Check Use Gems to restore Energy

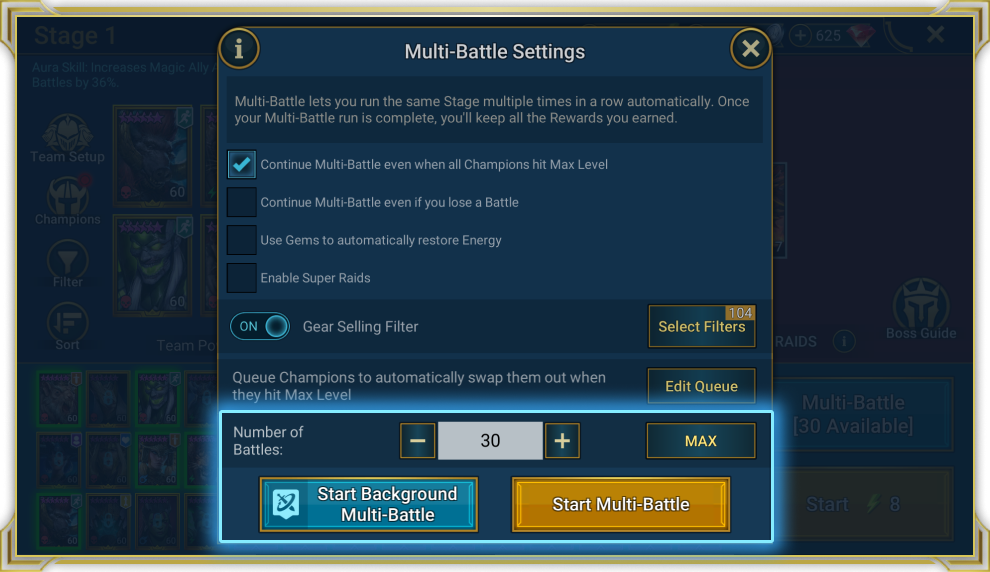tap(241, 240)
